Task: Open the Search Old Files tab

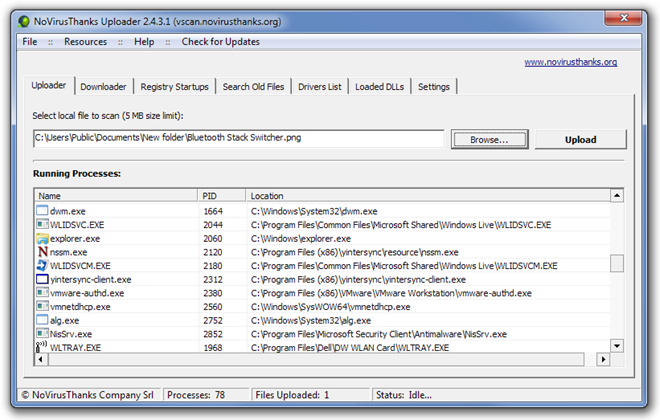Action: pyautogui.click(x=253, y=87)
